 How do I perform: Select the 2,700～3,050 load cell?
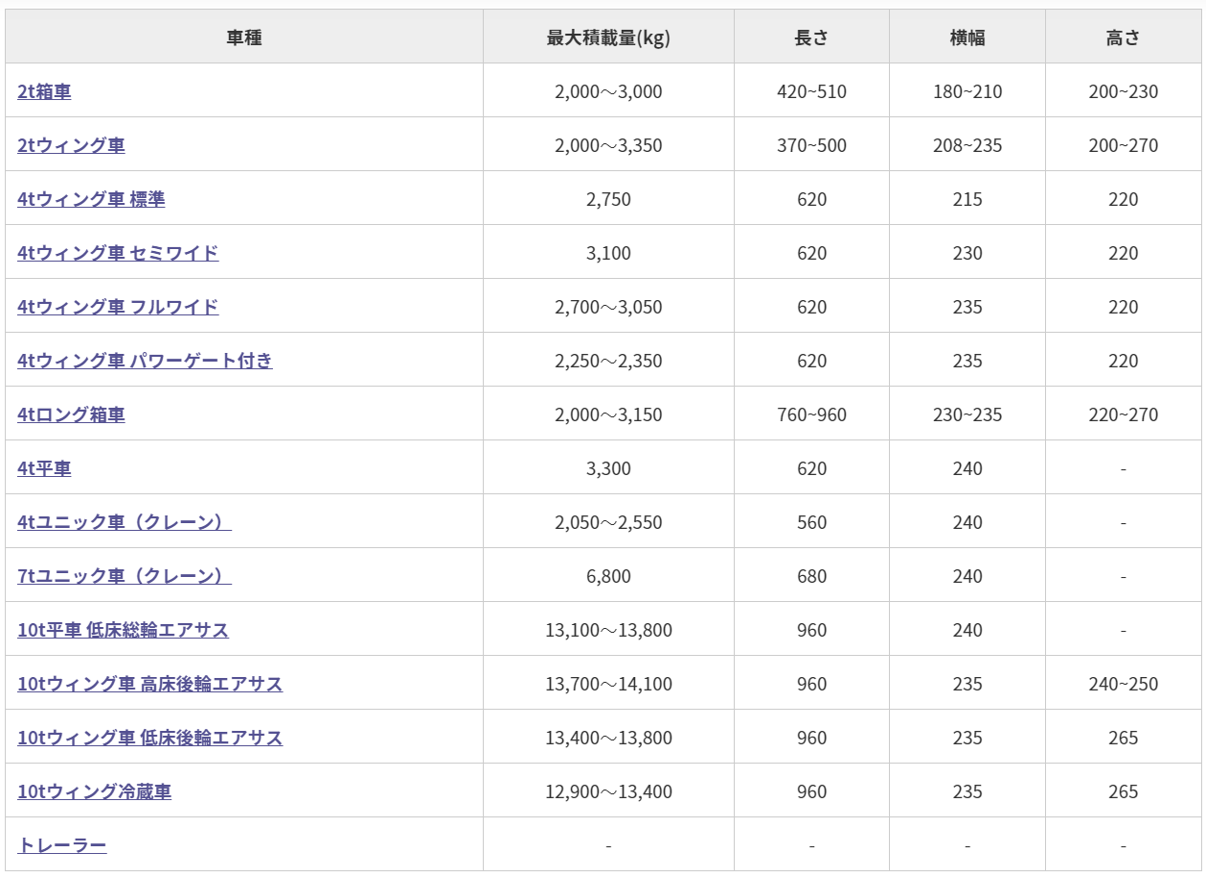pyautogui.click(x=608, y=307)
